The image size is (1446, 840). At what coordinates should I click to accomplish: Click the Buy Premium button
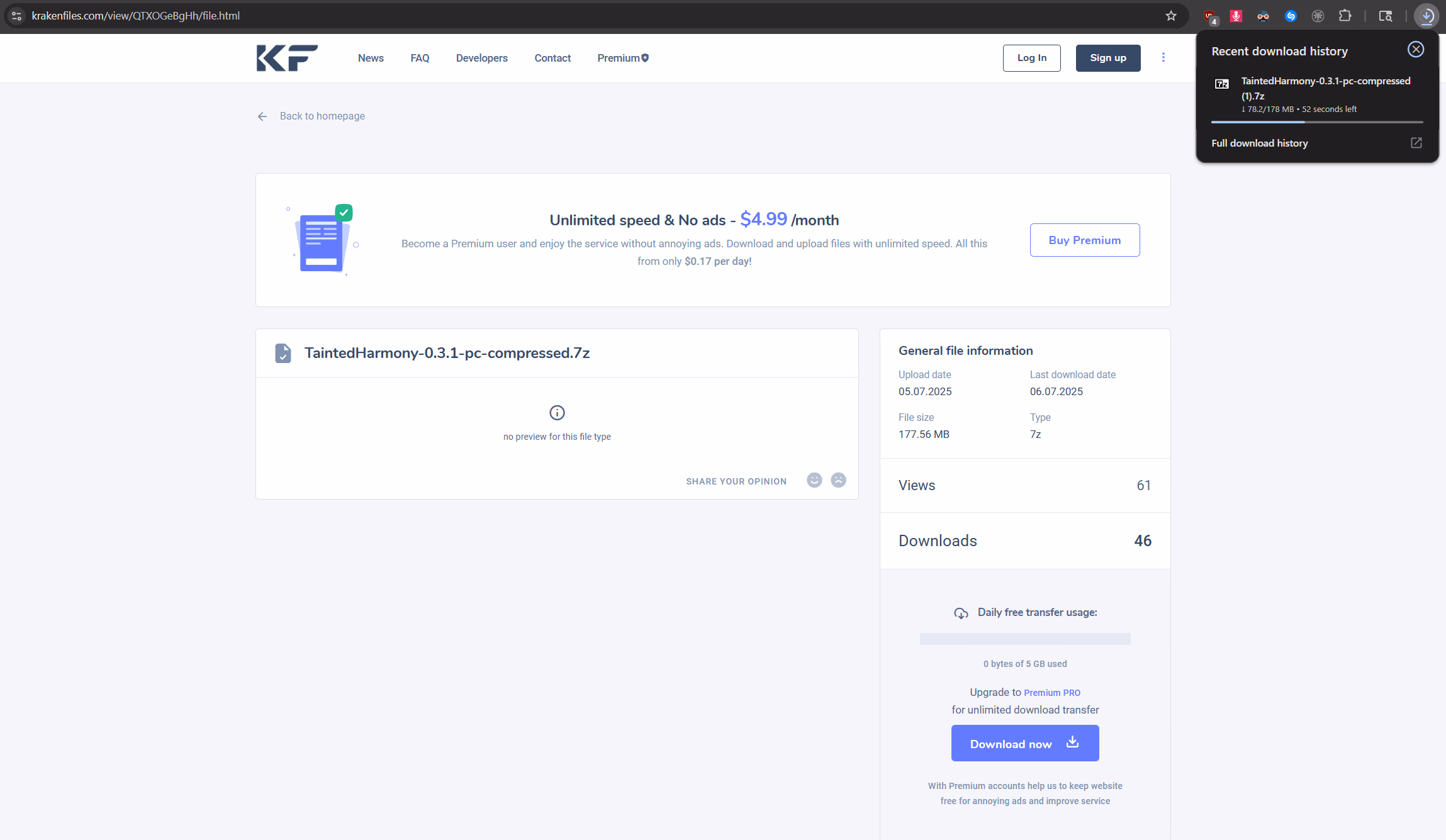pyautogui.click(x=1084, y=240)
